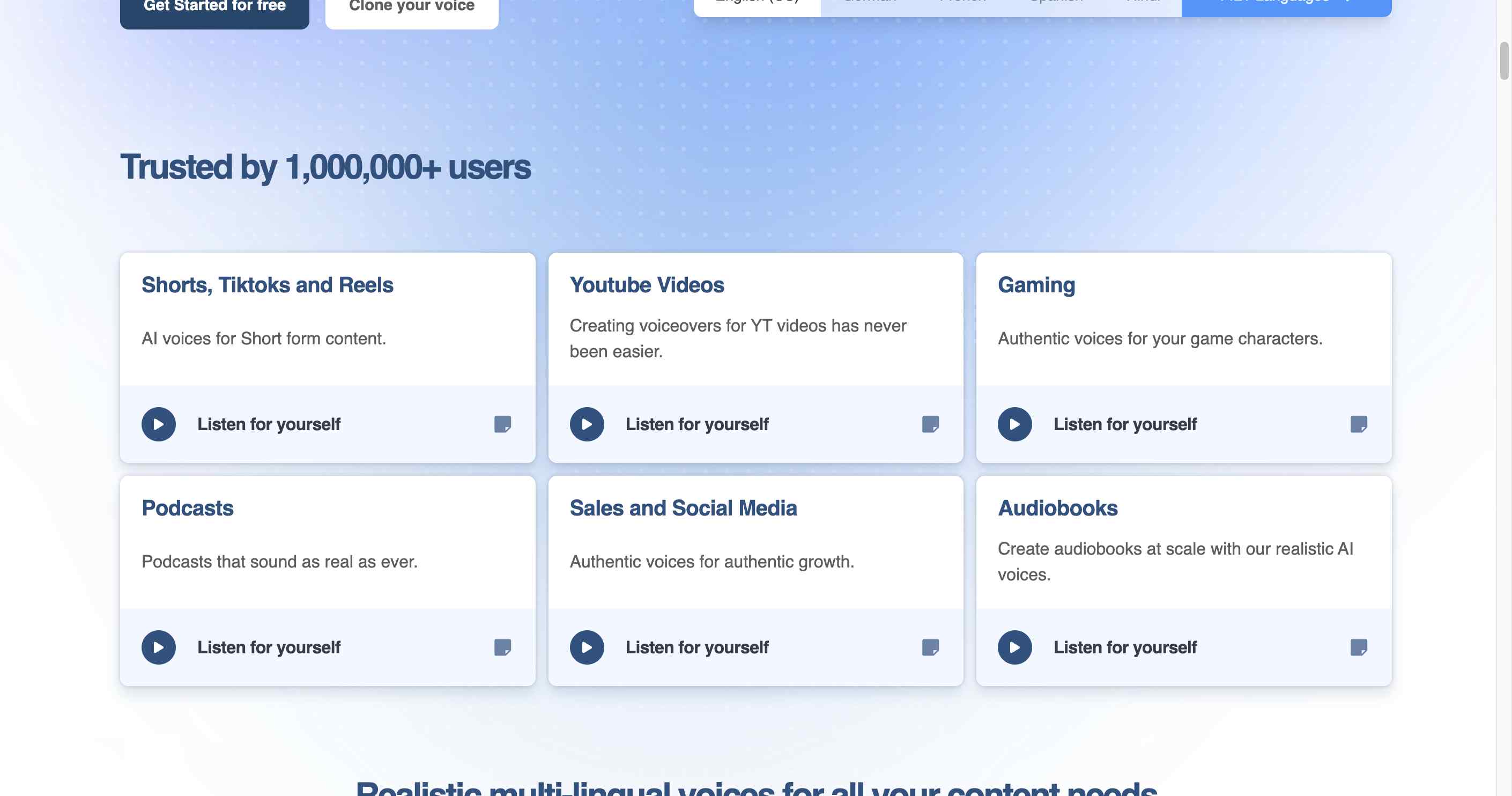Click Listen for yourself under Gaming
1512x796 pixels.
pyautogui.click(x=1125, y=424)
